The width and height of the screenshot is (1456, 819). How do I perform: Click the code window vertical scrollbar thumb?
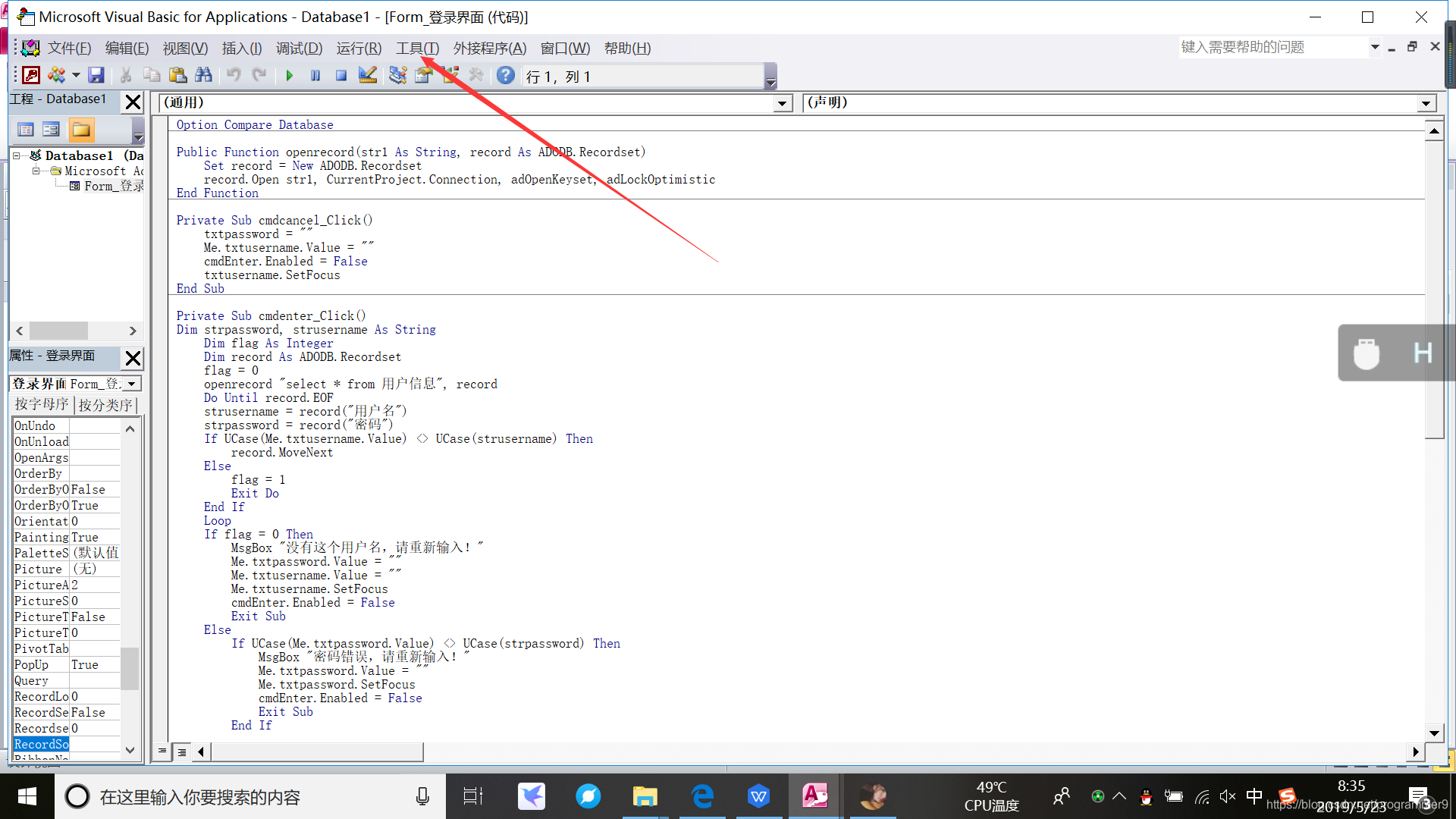point(1434,289)
